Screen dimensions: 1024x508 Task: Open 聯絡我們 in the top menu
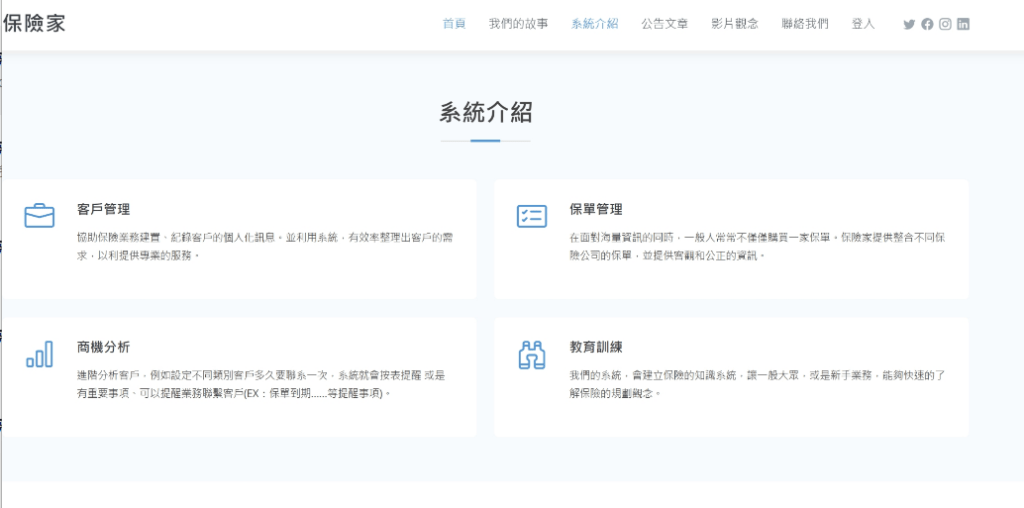tap(805, 24)
